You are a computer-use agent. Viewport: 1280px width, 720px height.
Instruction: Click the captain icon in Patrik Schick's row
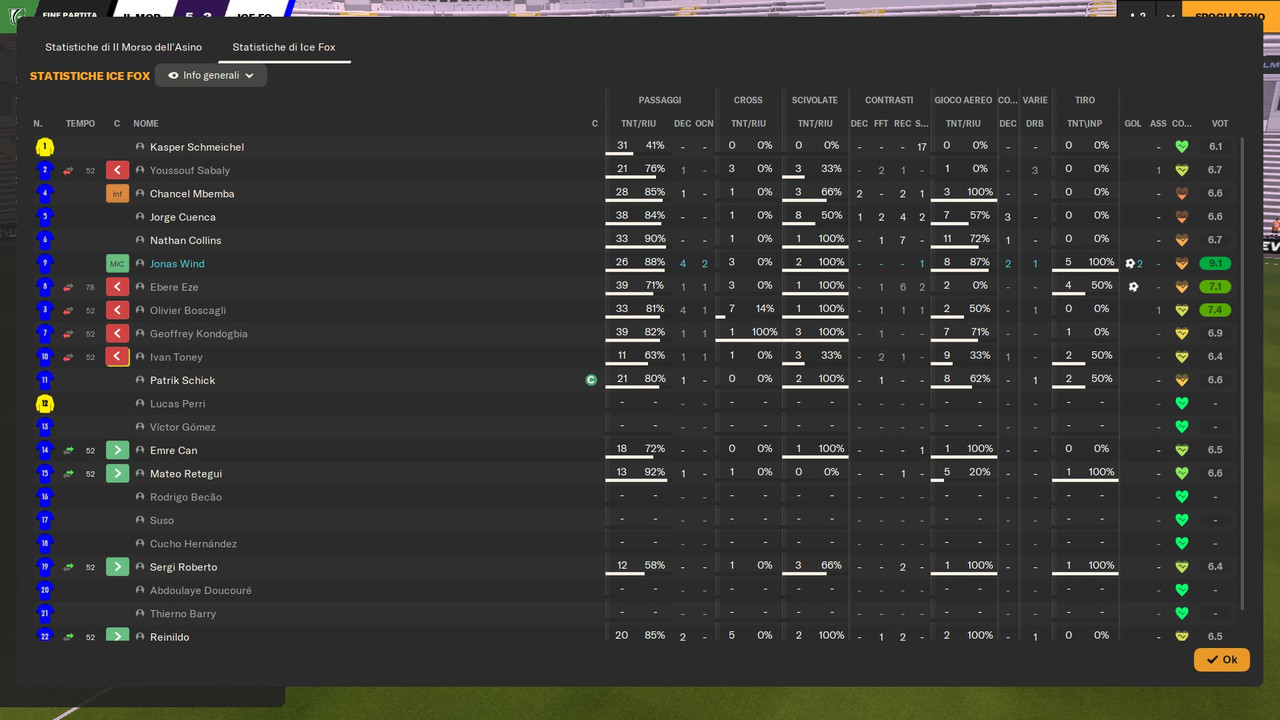point(591,380)
